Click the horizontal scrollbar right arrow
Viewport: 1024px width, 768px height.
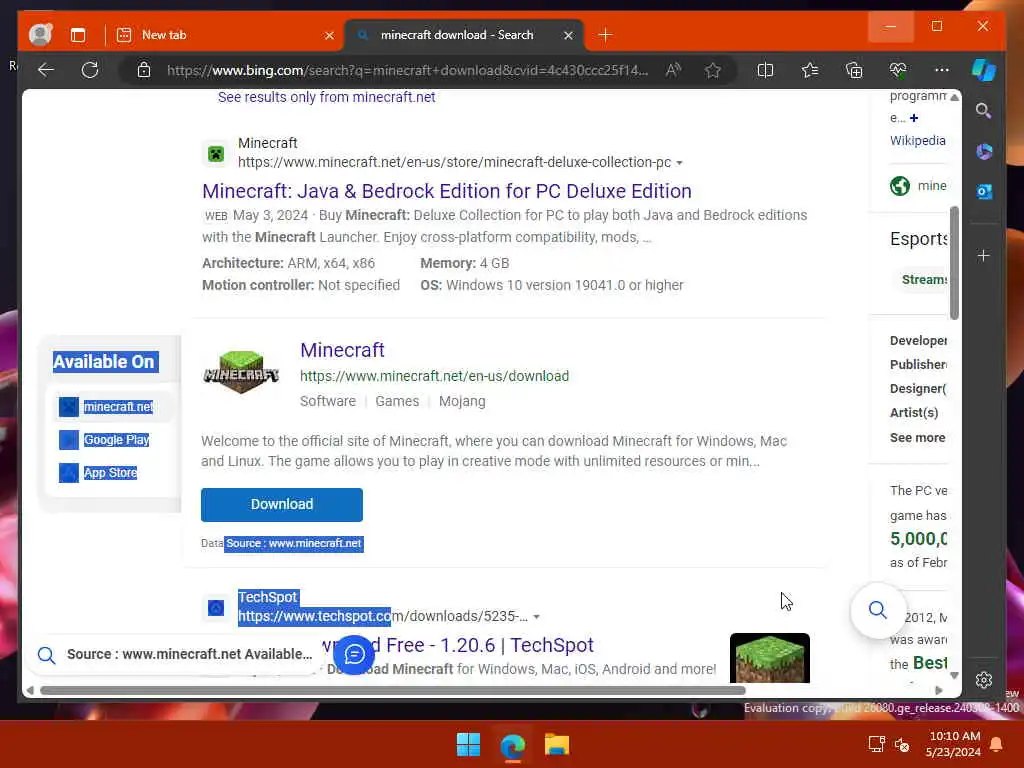pos(939,690)
